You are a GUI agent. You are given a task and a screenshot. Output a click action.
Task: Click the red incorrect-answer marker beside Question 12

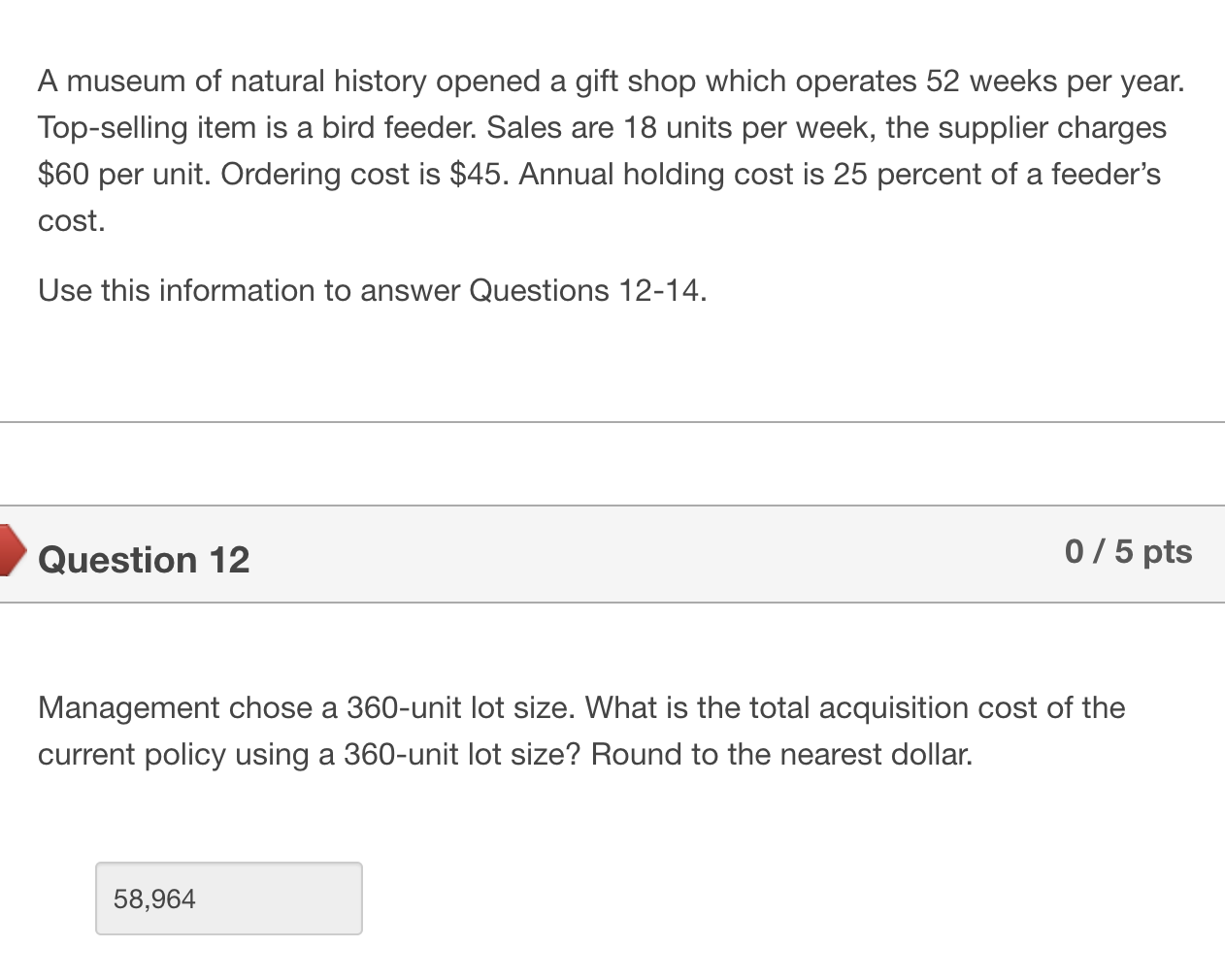(x=12, y=551)
